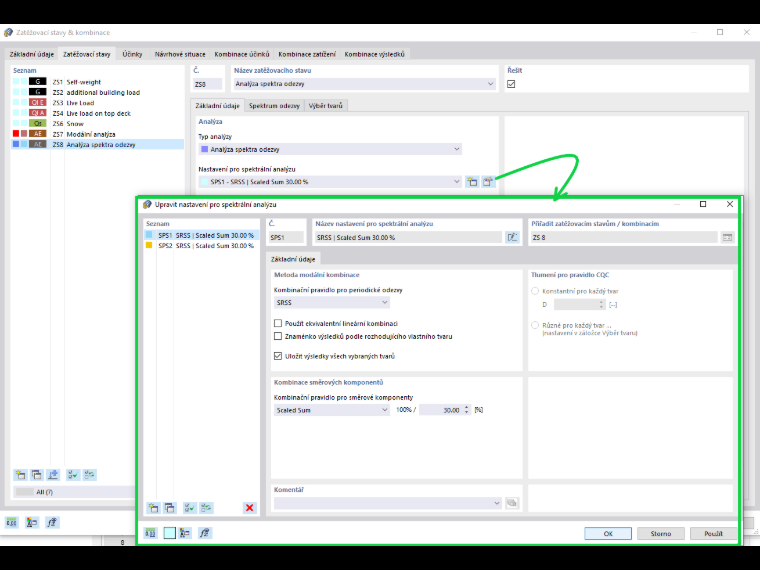This screenshot has width=760, height=570.
Task: Switch to Základní údaje main tab
Action: pyautogui.click(x=32, y=54)
